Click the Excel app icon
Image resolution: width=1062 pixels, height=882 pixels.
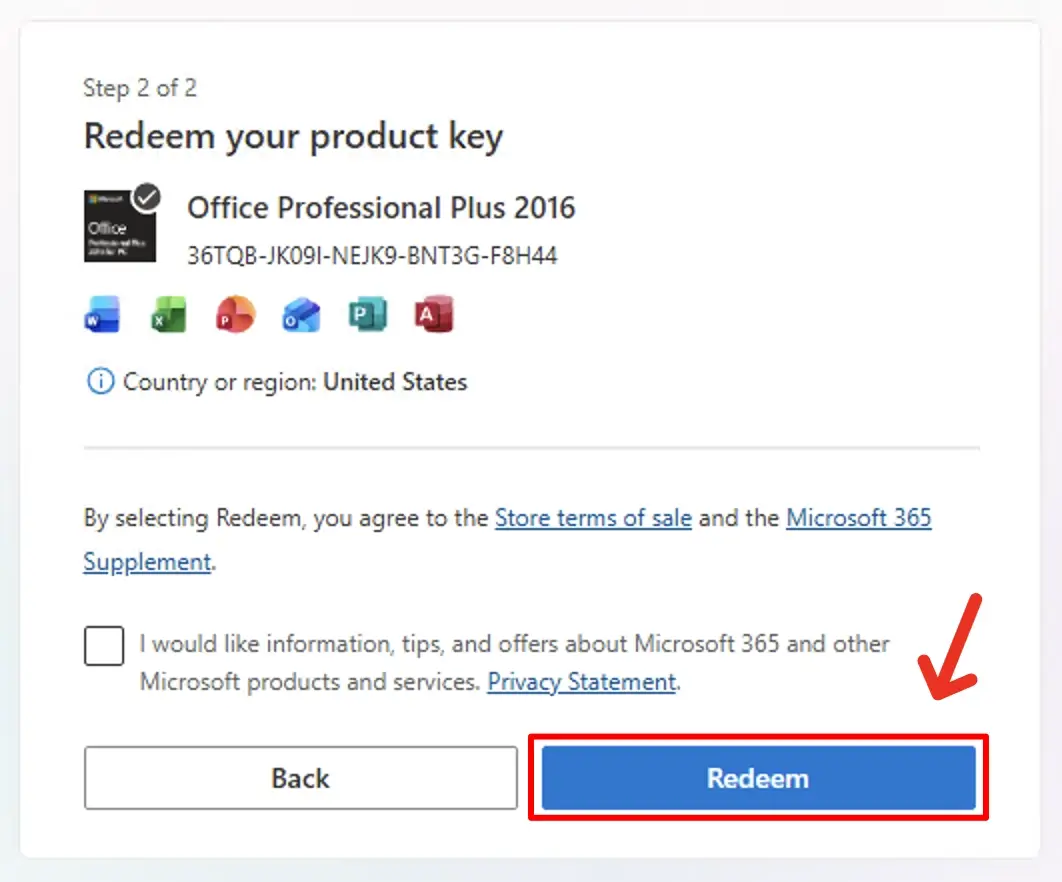click(x=168, y=316)
